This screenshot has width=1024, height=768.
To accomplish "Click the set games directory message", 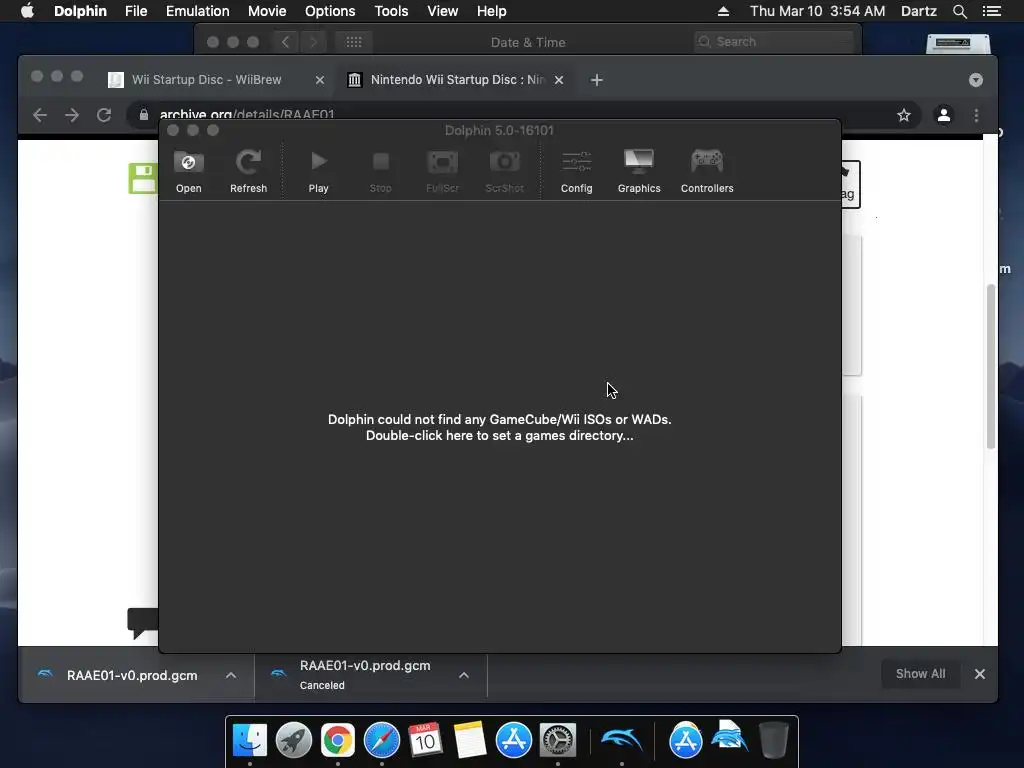I will tap(500, 428).
